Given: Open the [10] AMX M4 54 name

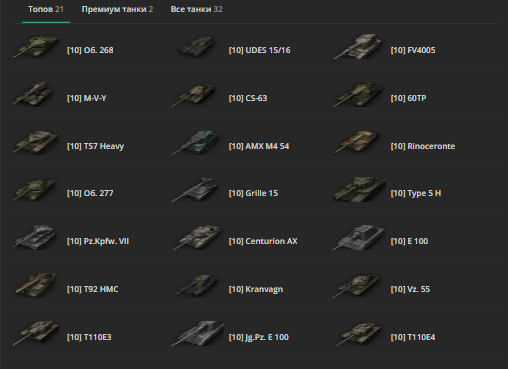Looking at the screenshot, I should (259, 146).
